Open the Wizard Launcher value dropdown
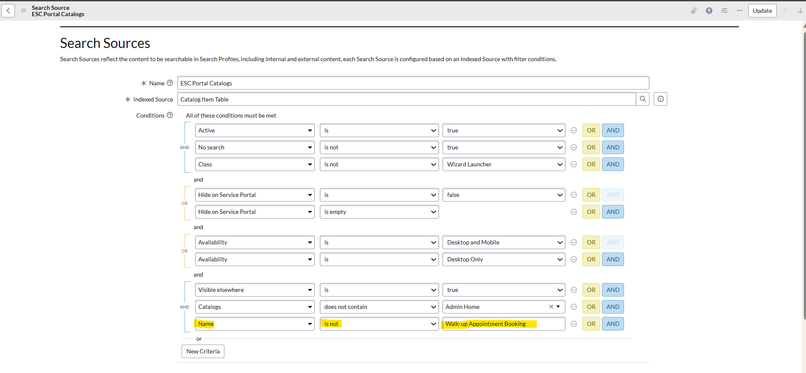Screen dimensions: 806x373 [504, 164]
